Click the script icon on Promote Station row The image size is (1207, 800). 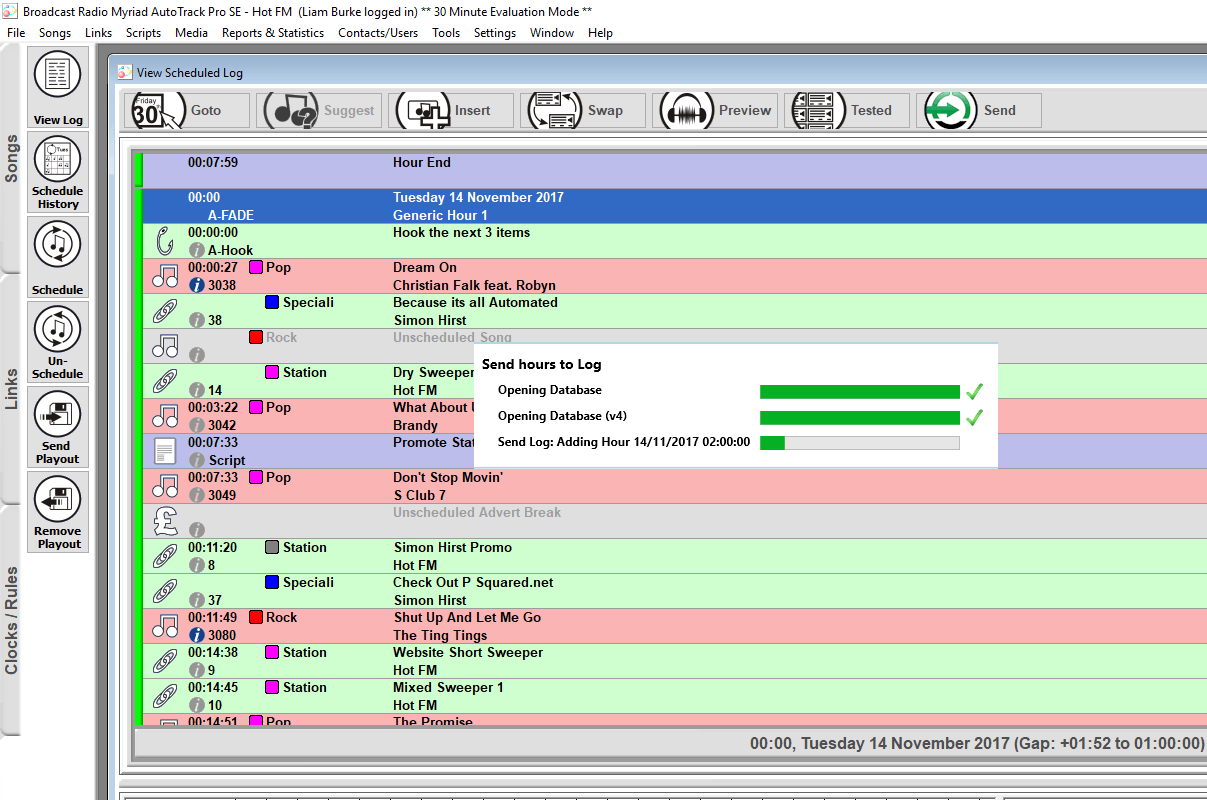click(165, 451)
